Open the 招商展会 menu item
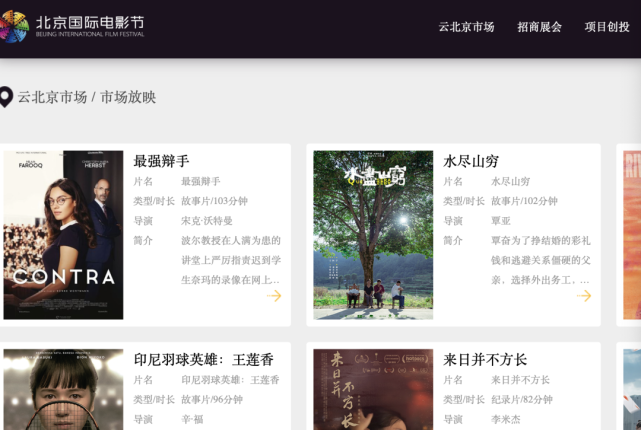 (539, 27)
